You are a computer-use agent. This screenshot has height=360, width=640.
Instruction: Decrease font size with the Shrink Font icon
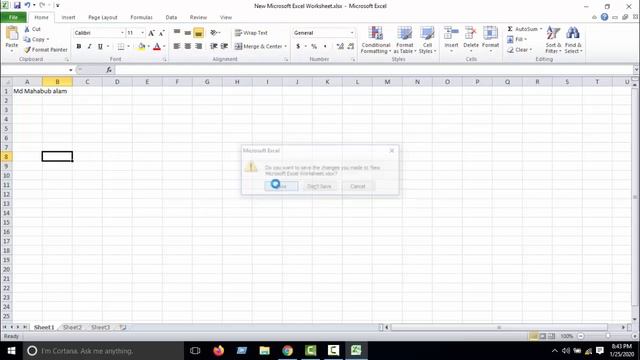[x=162, y=33]
